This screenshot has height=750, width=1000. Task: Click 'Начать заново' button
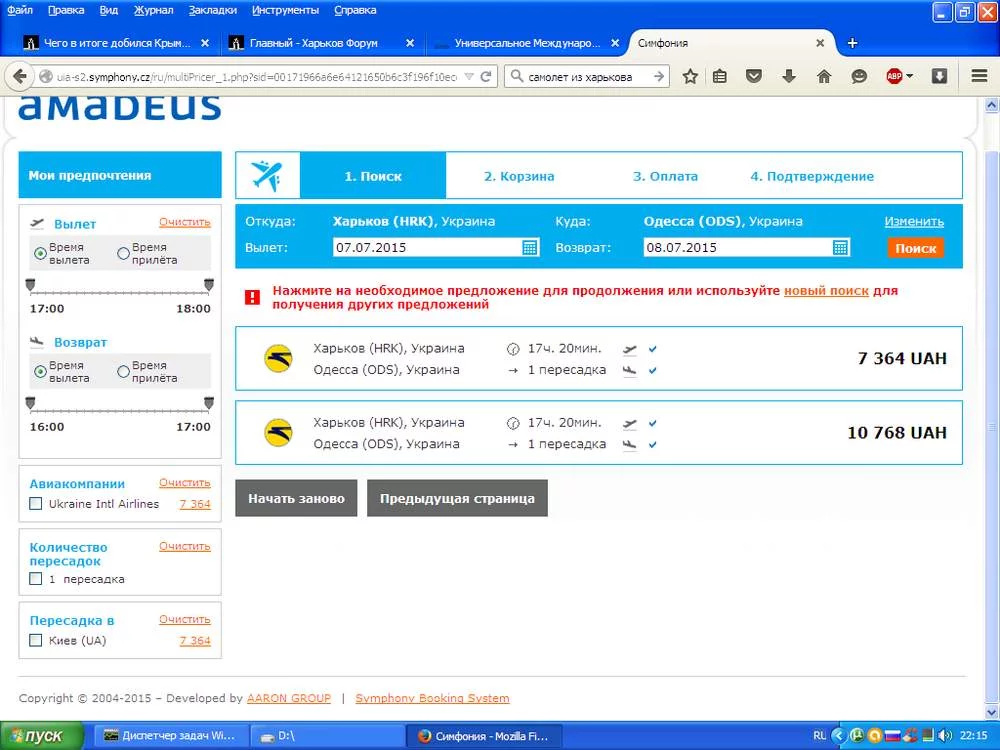pyautogui.click(x=296, y=498)
